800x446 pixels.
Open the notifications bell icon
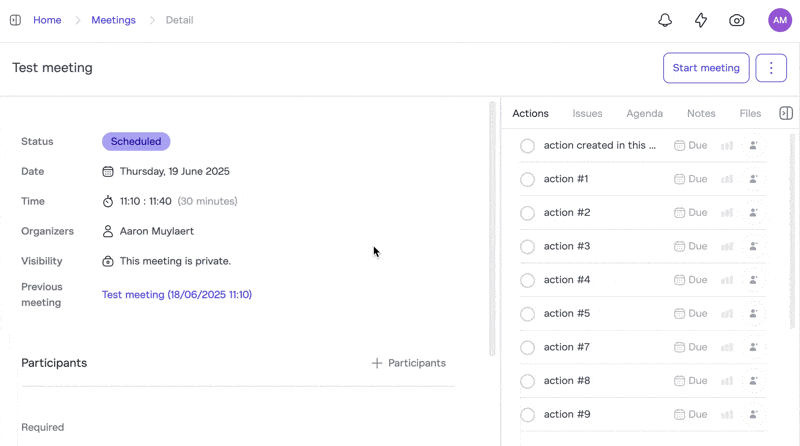coord(665,20)
